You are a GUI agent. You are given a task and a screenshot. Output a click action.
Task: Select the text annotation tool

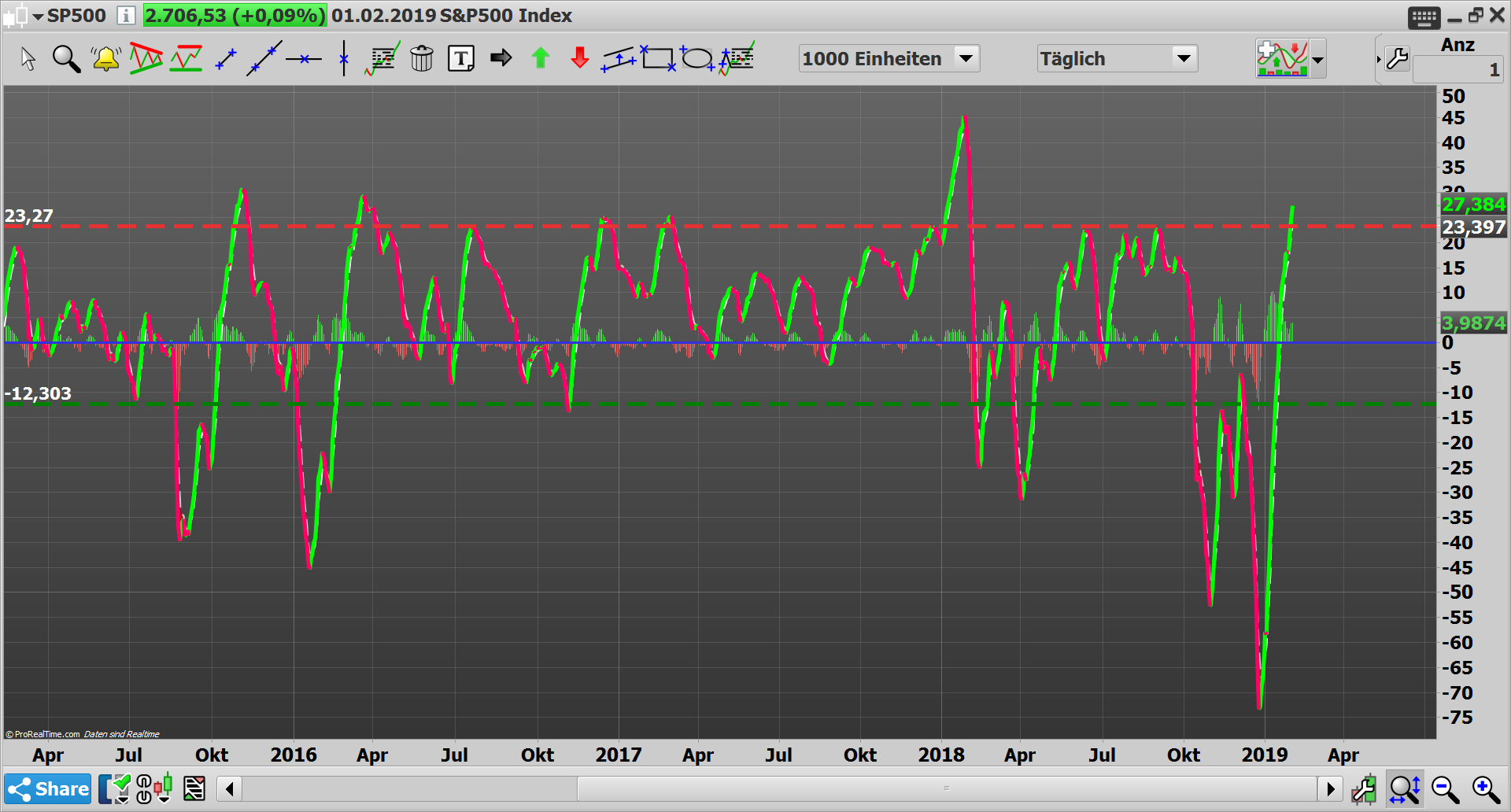point(461,57)
